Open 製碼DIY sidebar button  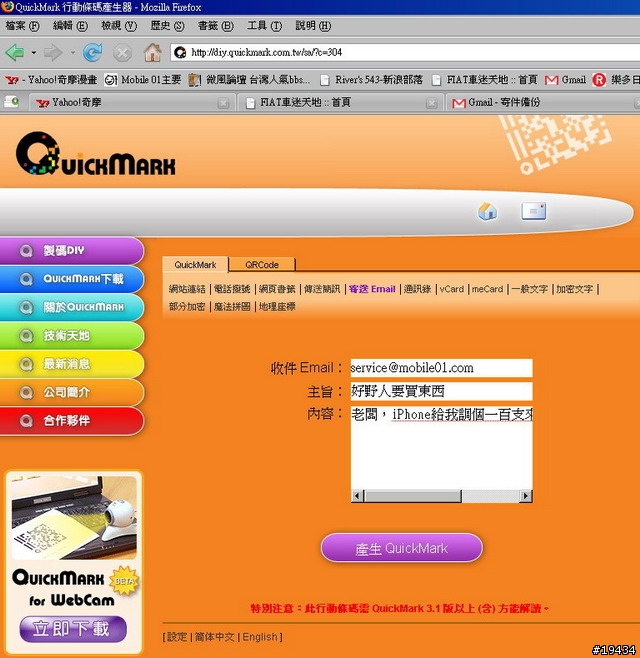point(72,251)
